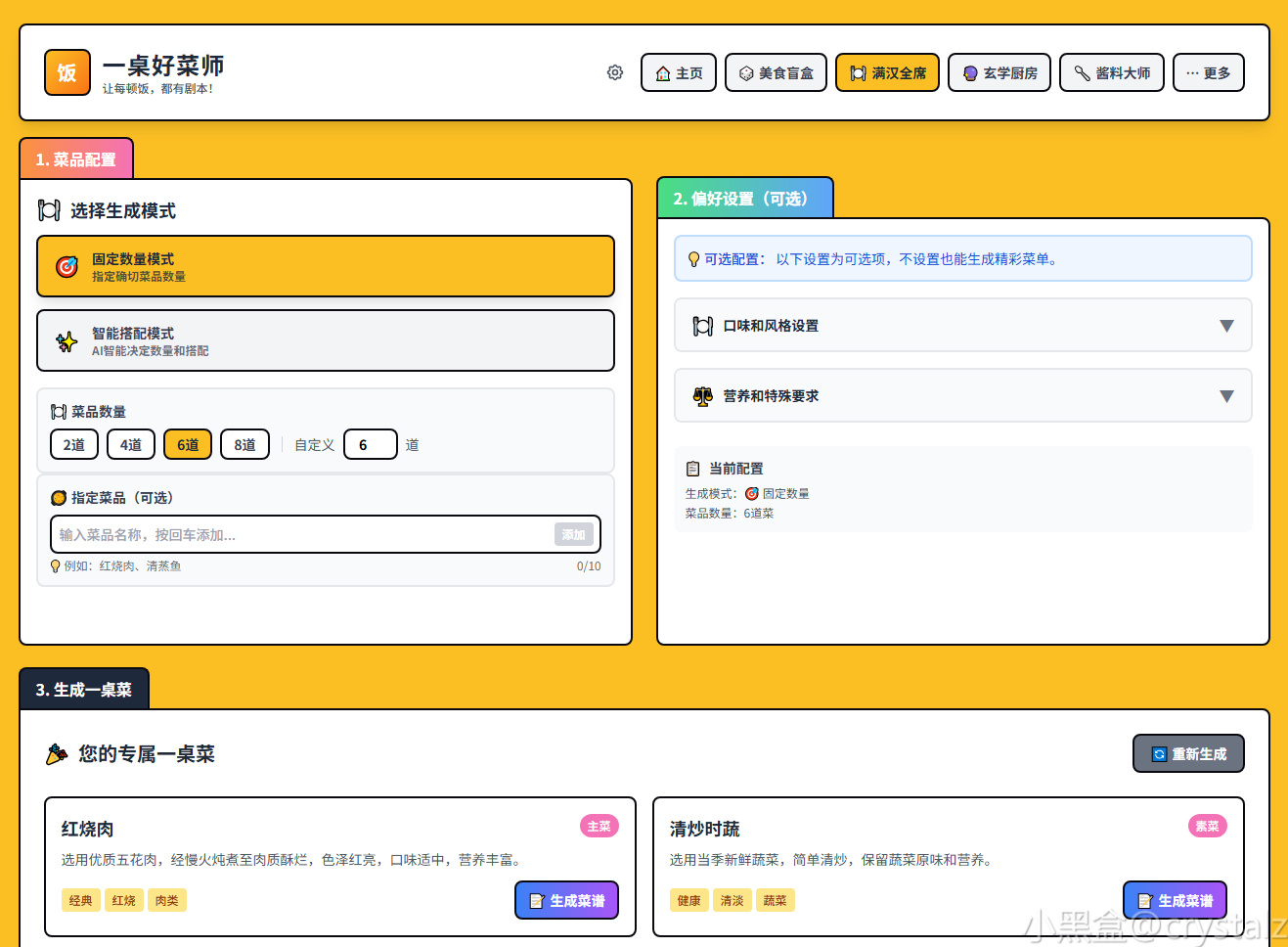The image size is (1288, 947).
Task: Click the 素菜 badge on 清炒时蔬
Action: pyautogui.click(x=1208, y=827)
